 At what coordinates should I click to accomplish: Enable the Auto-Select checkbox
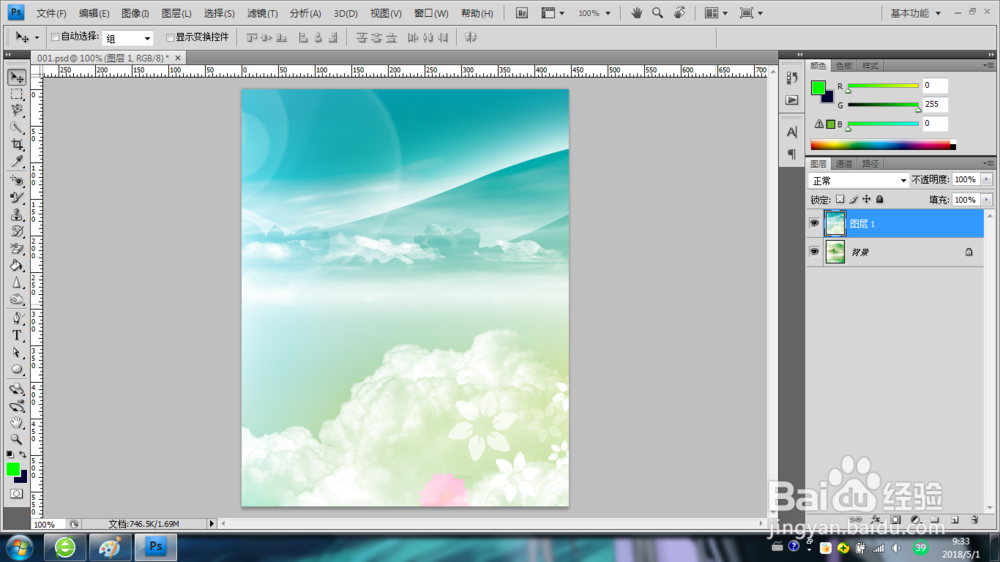coord(55,37)
